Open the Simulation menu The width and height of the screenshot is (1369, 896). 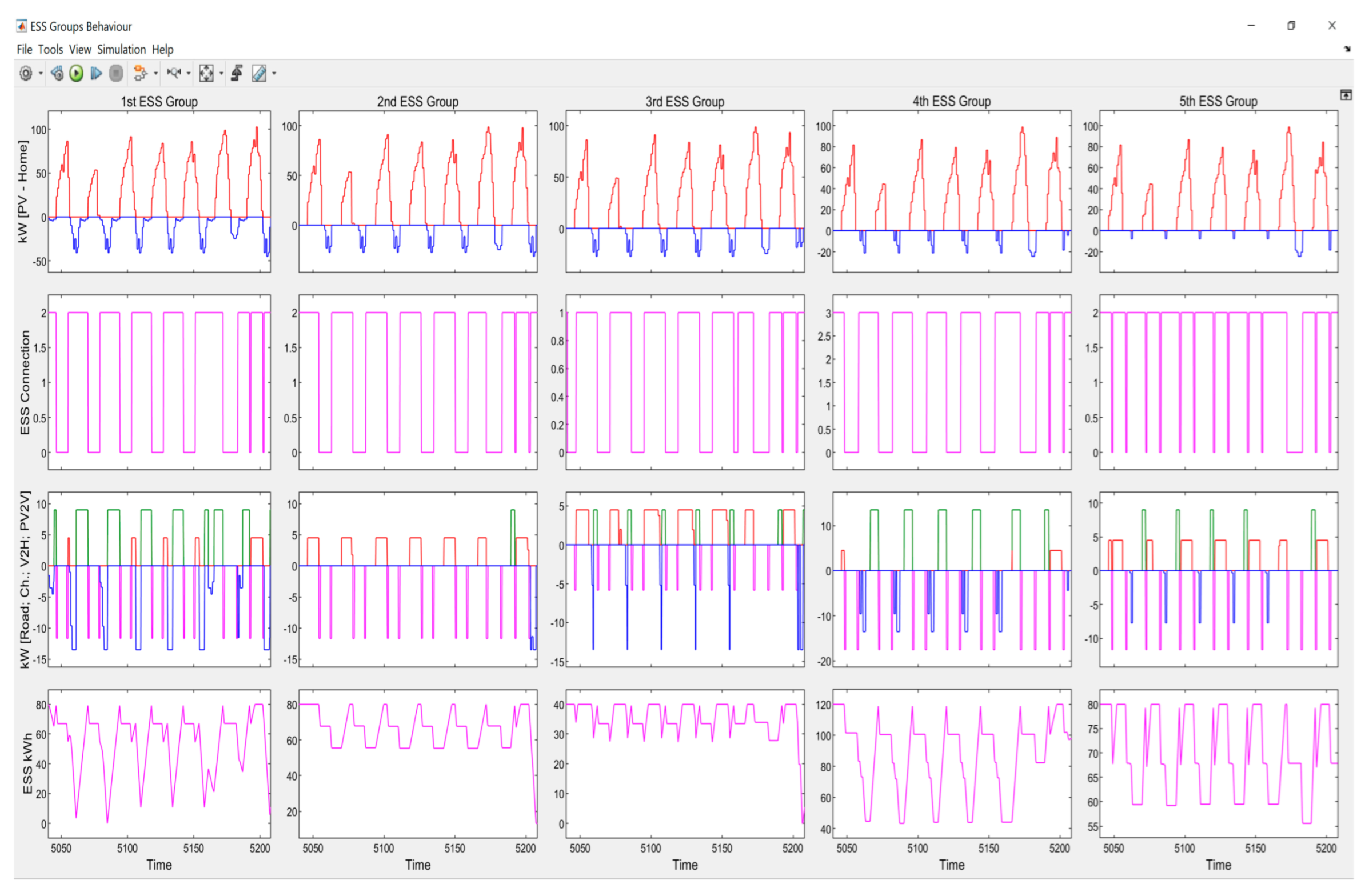(x=121, y=50)
